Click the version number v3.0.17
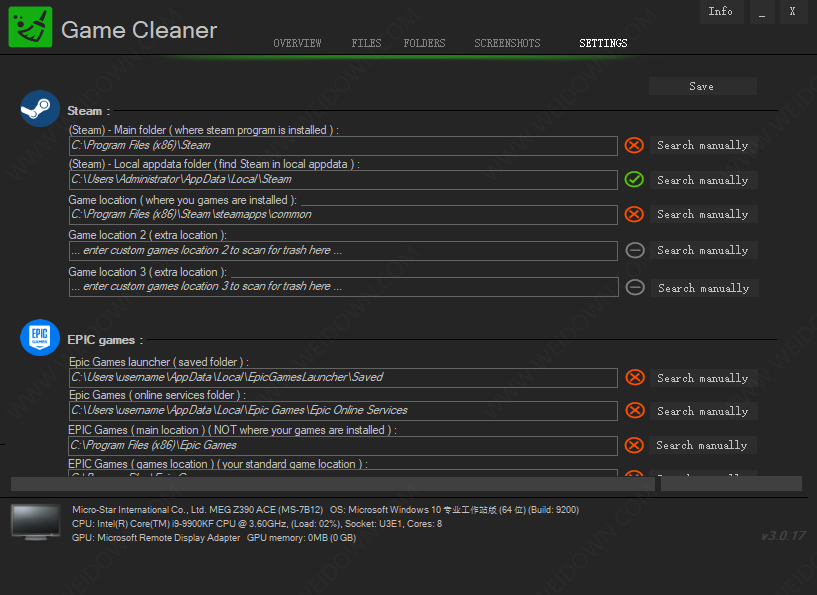The image size is (817, 595). tap(783, 536)
